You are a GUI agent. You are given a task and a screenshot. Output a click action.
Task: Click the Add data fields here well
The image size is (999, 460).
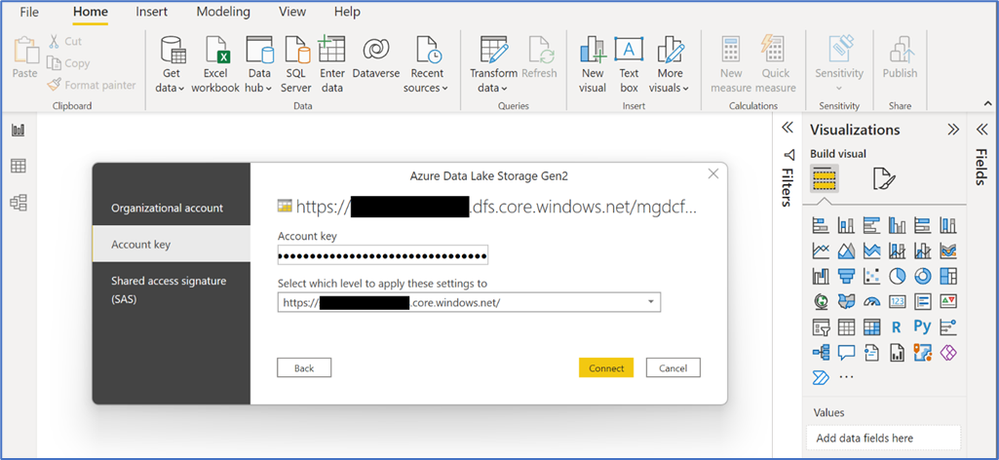point(884,438)
